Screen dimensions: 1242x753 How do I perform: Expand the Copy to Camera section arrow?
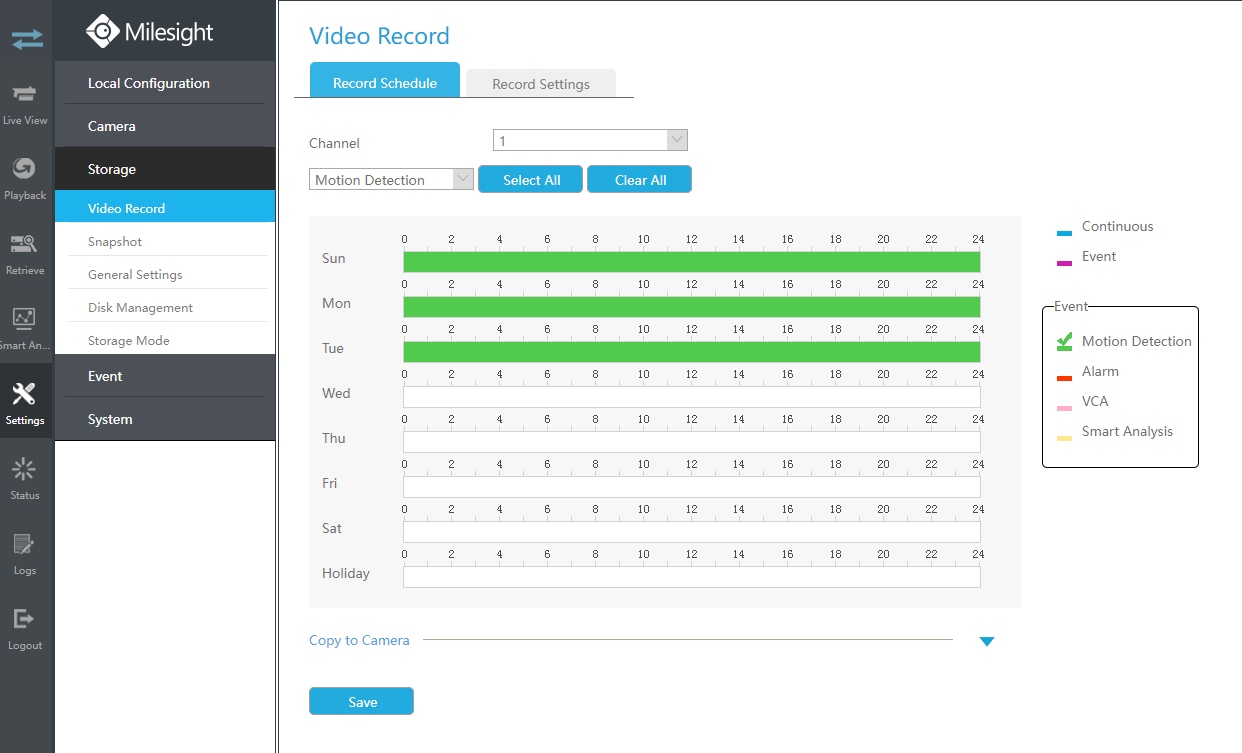987,642
